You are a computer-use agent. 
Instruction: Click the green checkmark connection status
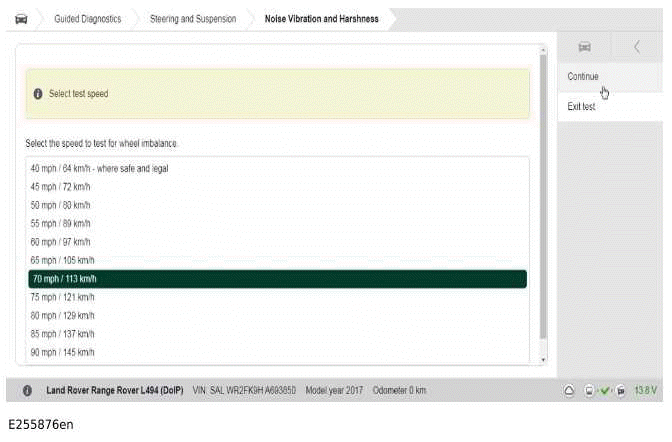tap(604, 390)
